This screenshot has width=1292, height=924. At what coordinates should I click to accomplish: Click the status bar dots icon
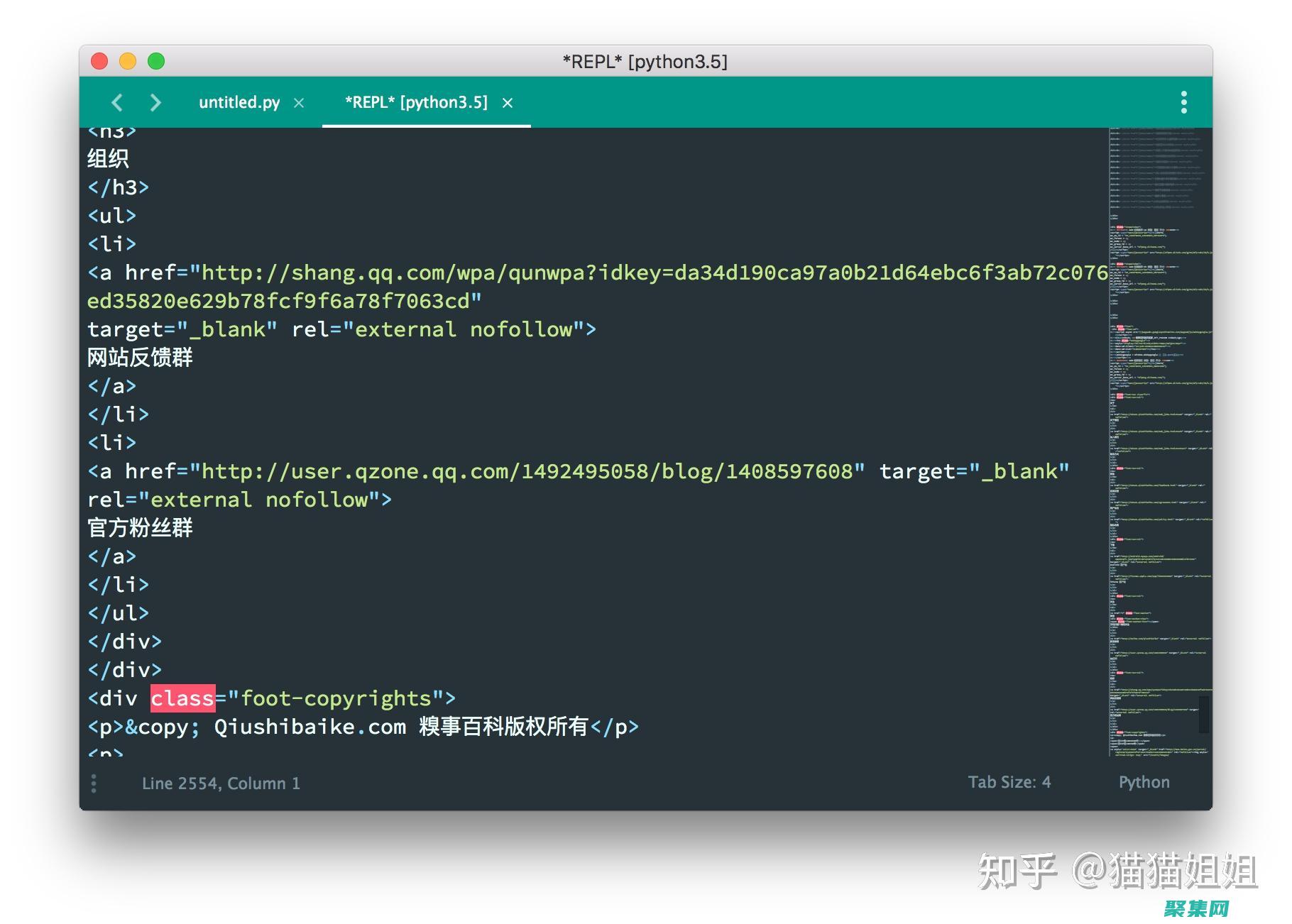point(94,783)
